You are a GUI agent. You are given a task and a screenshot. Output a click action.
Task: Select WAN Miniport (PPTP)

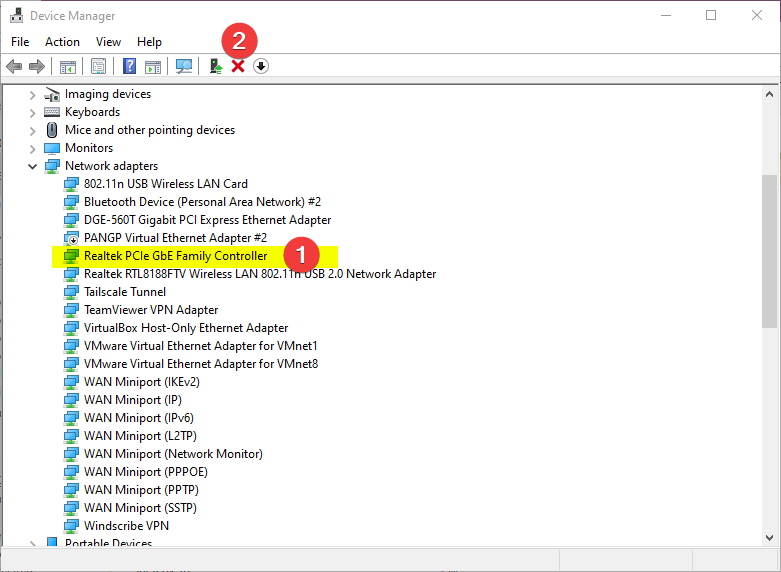point(141,489)
